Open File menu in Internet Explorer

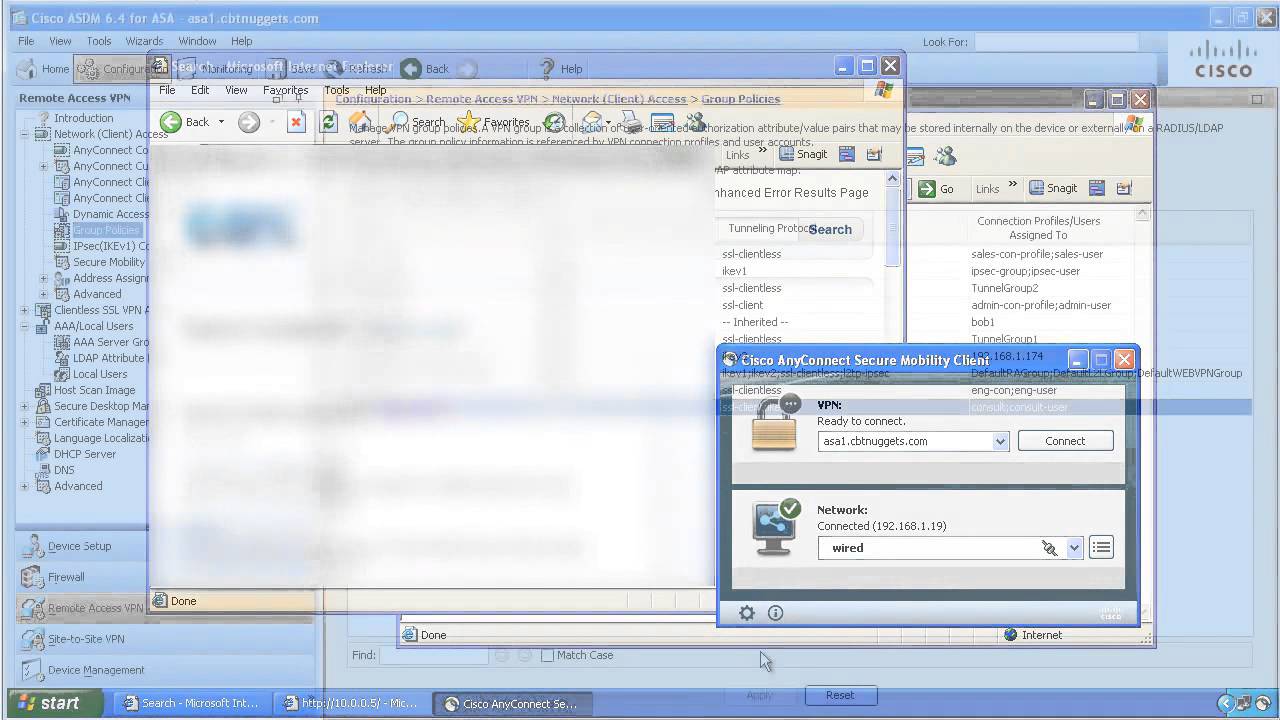click(x=167, y=90)
